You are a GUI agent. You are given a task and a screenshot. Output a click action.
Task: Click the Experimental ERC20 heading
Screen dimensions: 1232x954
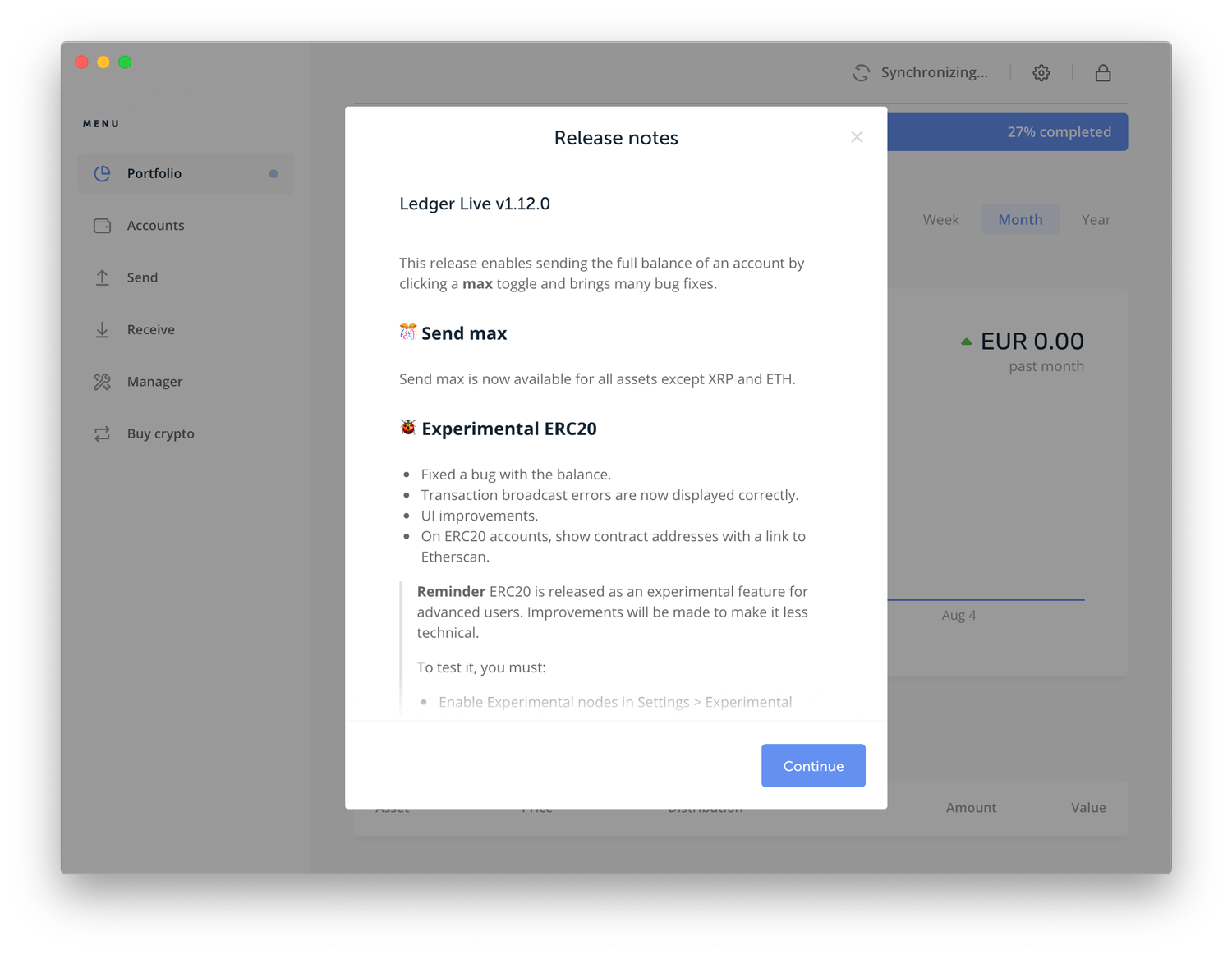click(x=509, y=428)
